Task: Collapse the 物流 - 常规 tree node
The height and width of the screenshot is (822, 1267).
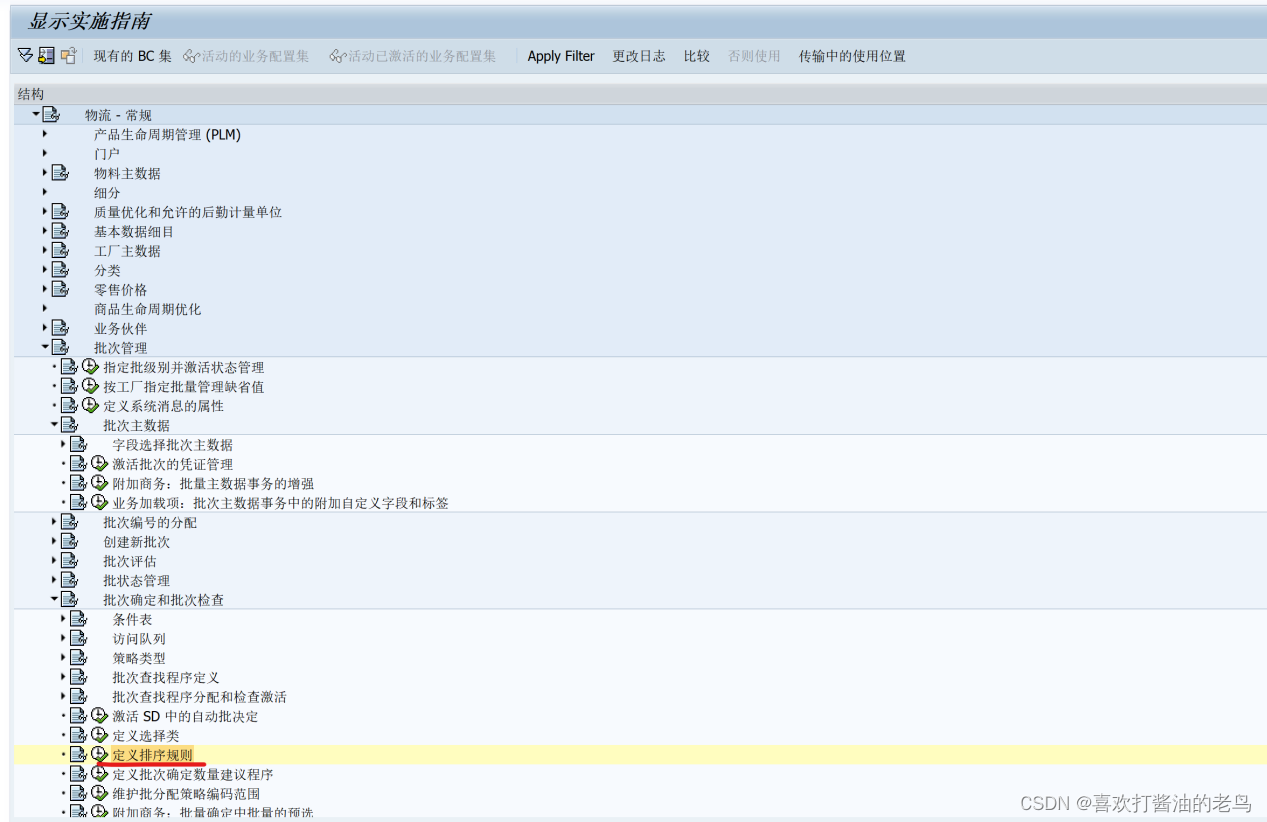Action: pos(35,114)
